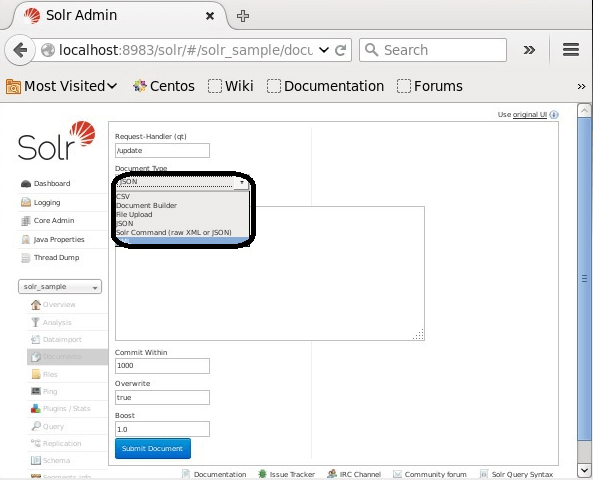Open the Forums bookmark
Viewport: 593px width, 480px height.
tap(430, 86)
